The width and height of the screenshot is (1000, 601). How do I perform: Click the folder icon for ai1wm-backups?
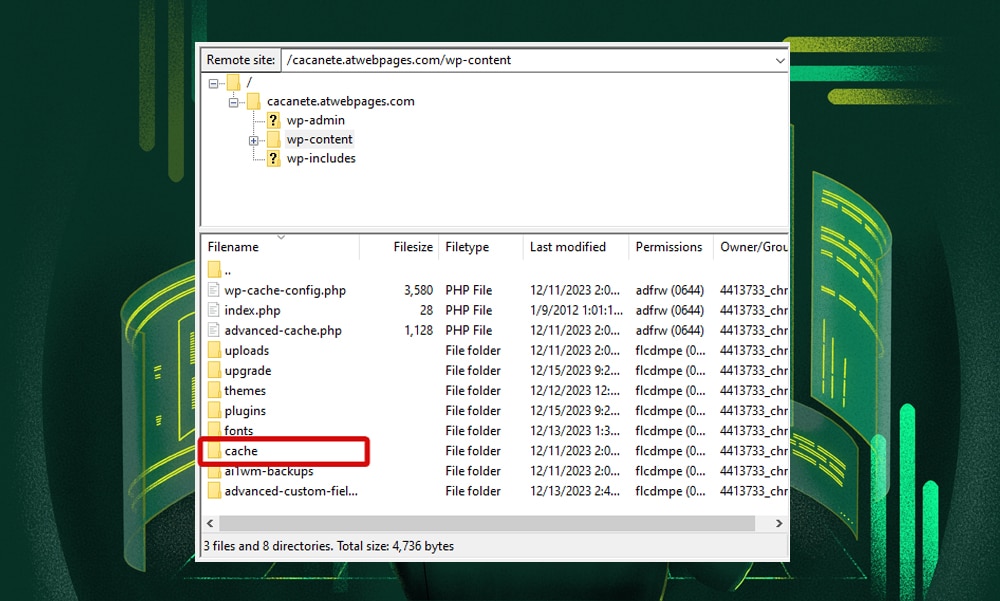click(x=215, y=471)
